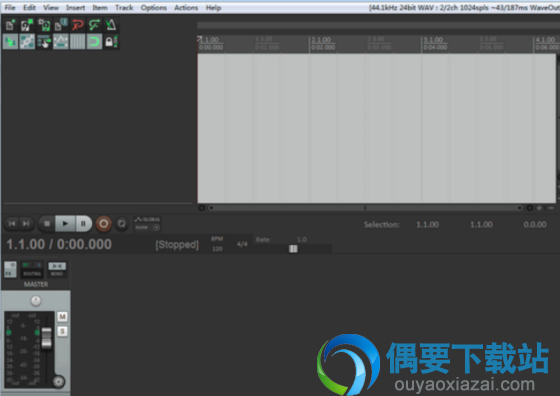Click the master VU meter
560x396 pixels.
click(x=23, y=350)
